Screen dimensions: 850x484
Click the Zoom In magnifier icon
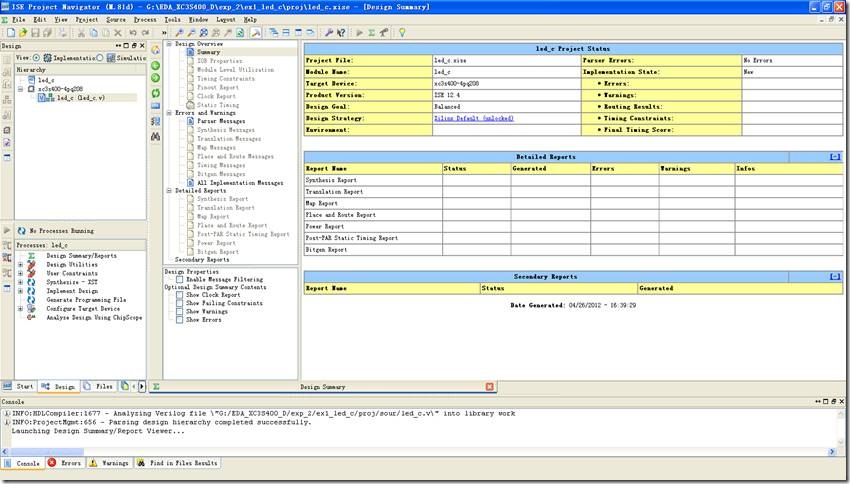click(x=178, y=33)
